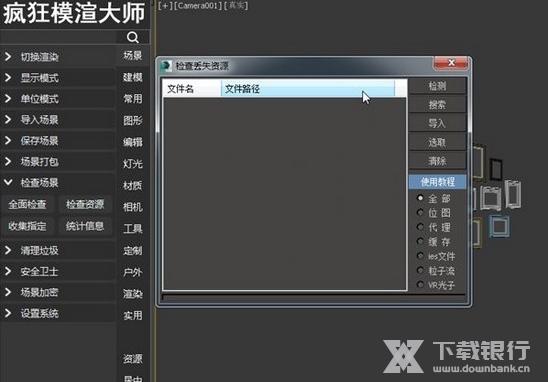
Task: Select the 缓存 radio option
Action: coord(434,242)
